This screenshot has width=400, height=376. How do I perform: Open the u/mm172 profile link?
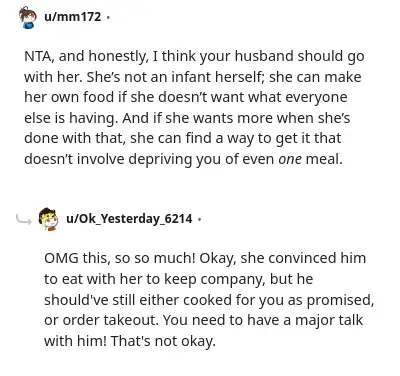click(72, 16)
